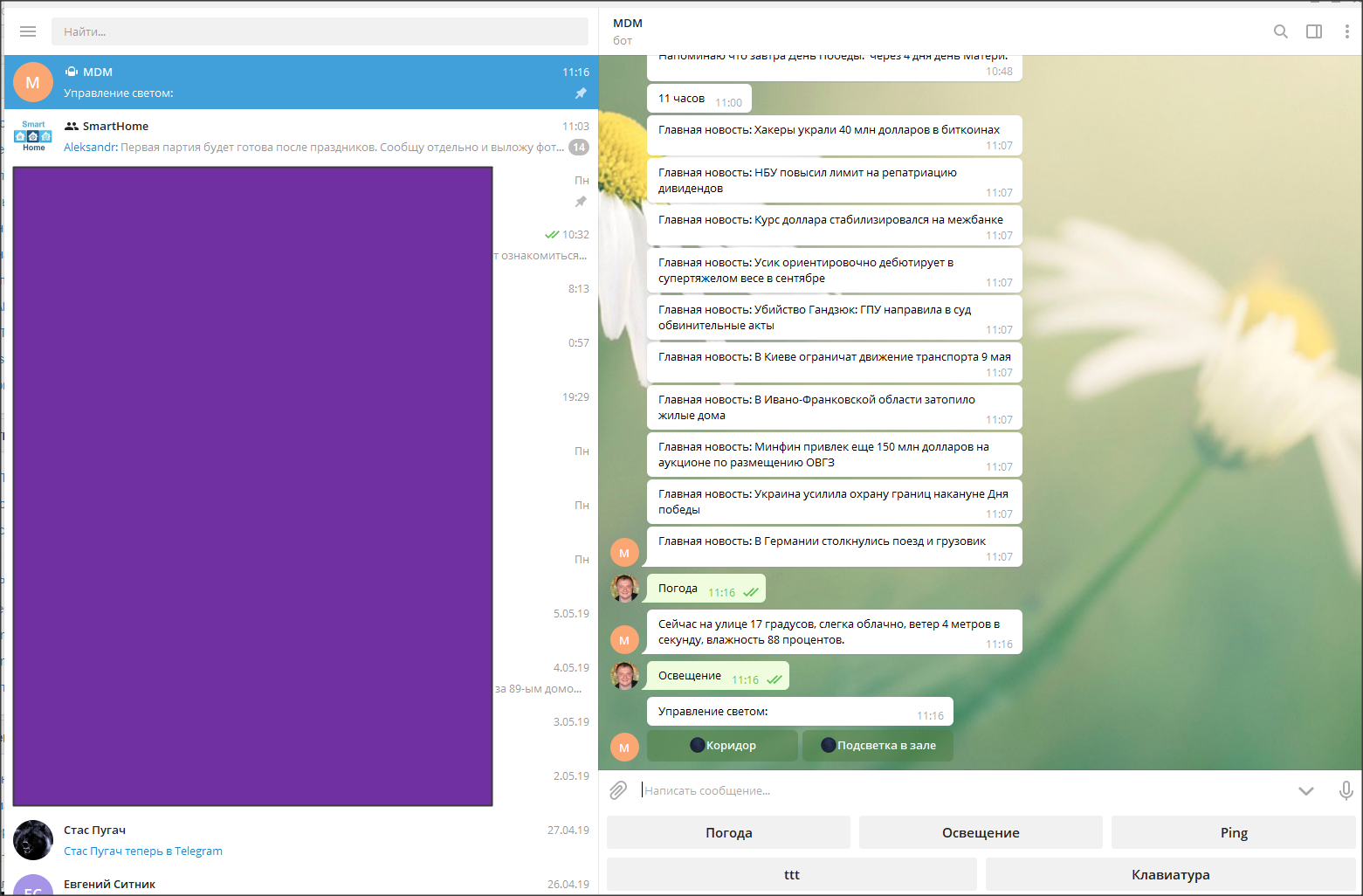Open the three-dot chat options menu
The height and width of the screenshot is (896, 1363).
click(1346, 31)
